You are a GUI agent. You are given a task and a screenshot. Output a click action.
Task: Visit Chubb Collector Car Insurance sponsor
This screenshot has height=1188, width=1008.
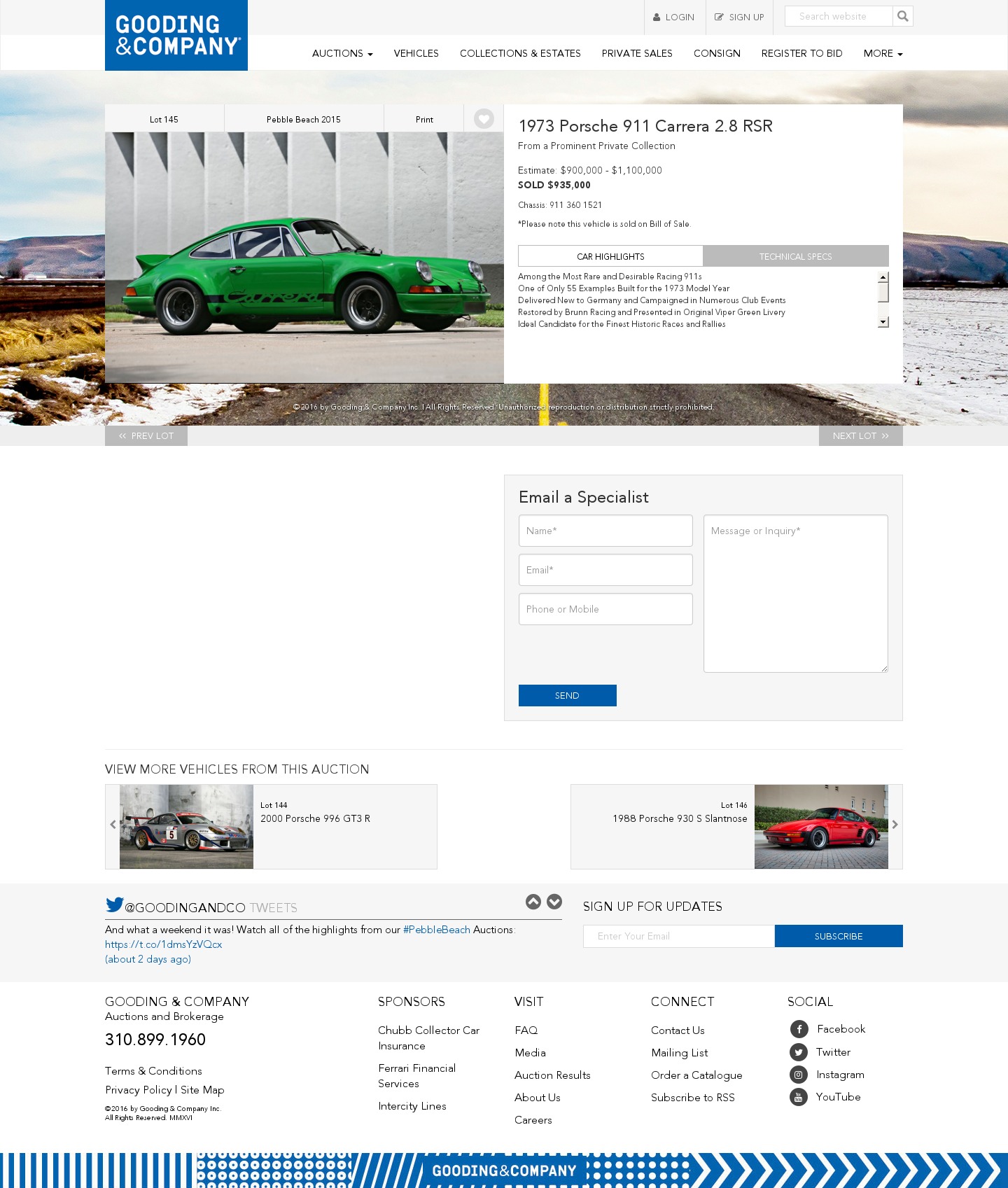[x=429, y=1038]
